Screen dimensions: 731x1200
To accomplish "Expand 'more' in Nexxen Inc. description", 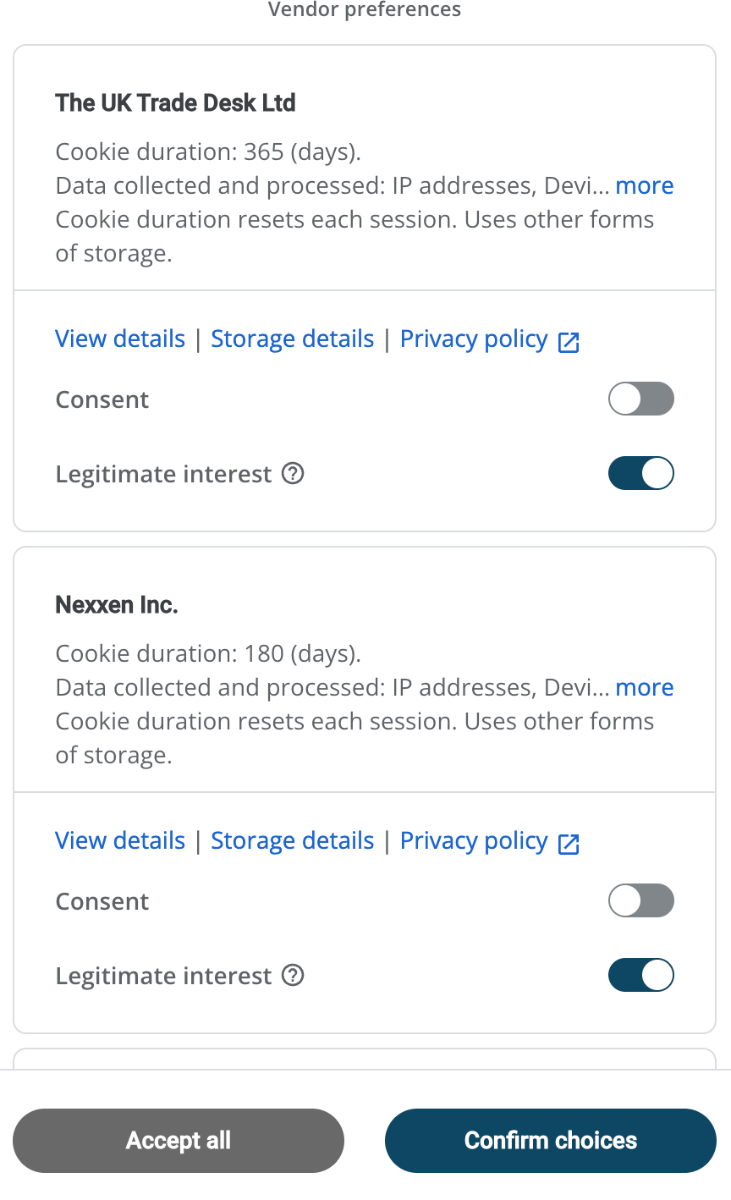I will [644, 688].
